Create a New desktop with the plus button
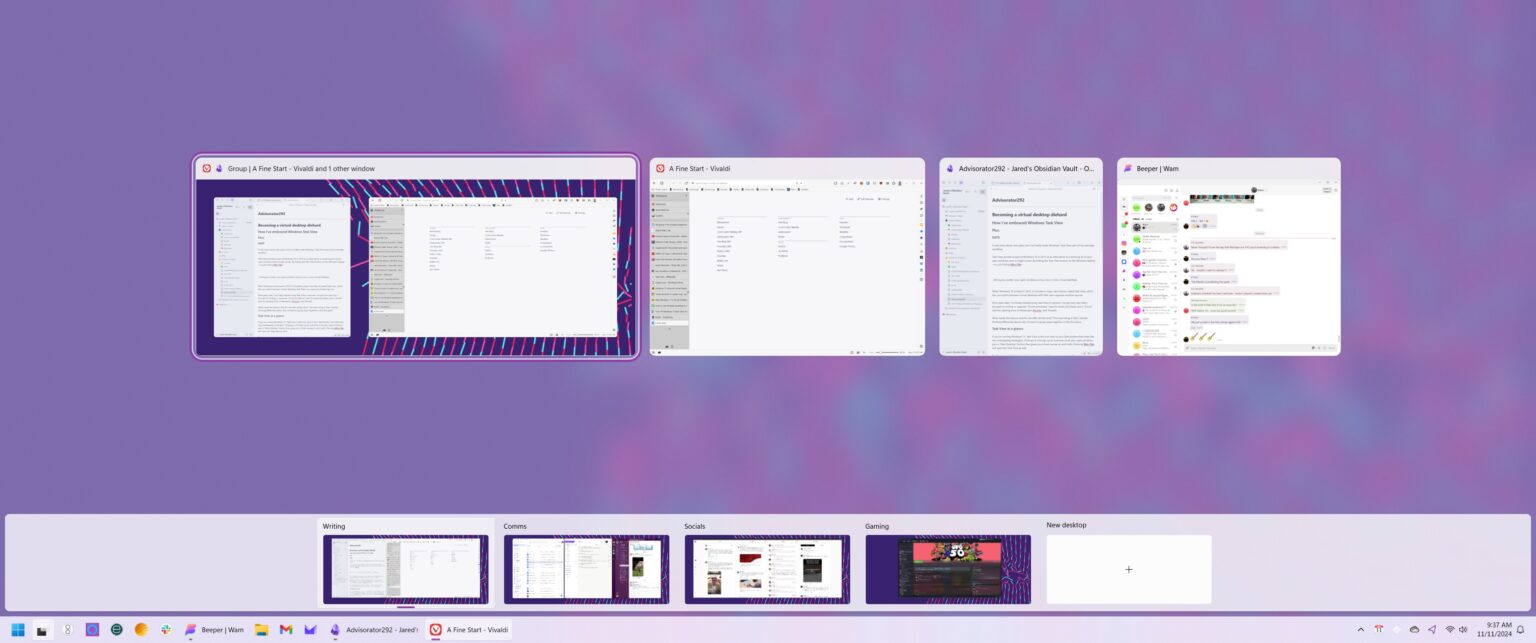The height and width of the screenshot is (643, 1536). pos(1128,568)
